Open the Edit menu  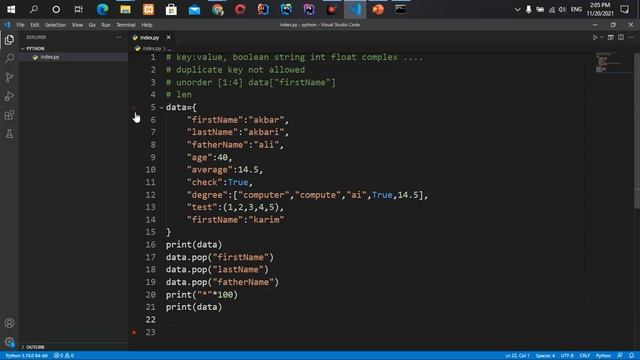[35, 25]
